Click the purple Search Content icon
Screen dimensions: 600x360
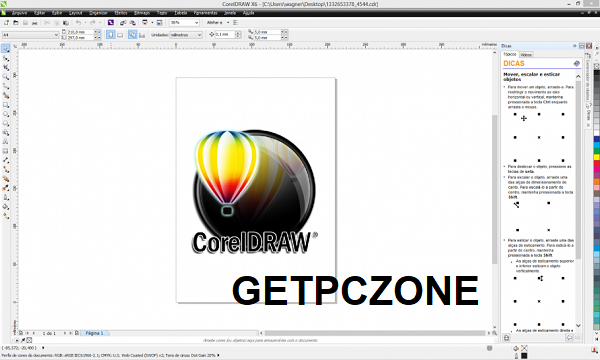(111, 23)
